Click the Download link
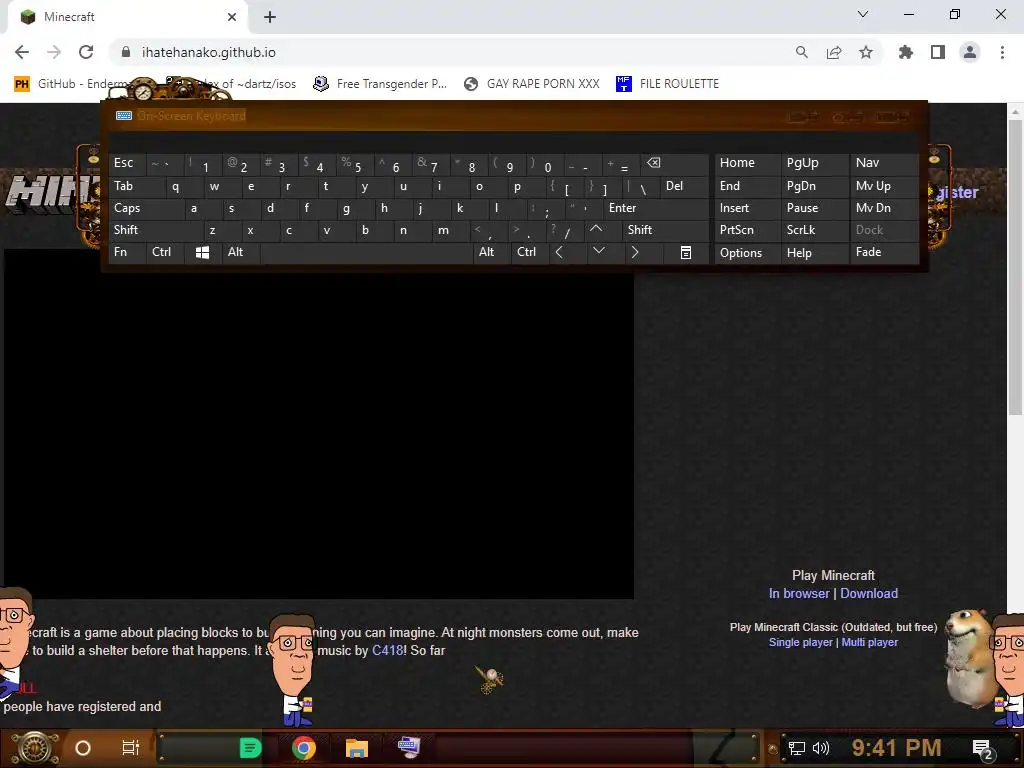The width and height of the screenshot is (1024, 768). point(869,593)
